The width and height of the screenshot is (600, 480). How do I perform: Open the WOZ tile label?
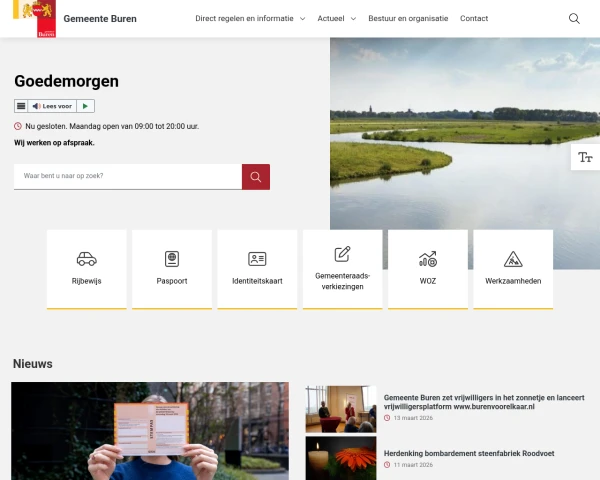[428, 281]
